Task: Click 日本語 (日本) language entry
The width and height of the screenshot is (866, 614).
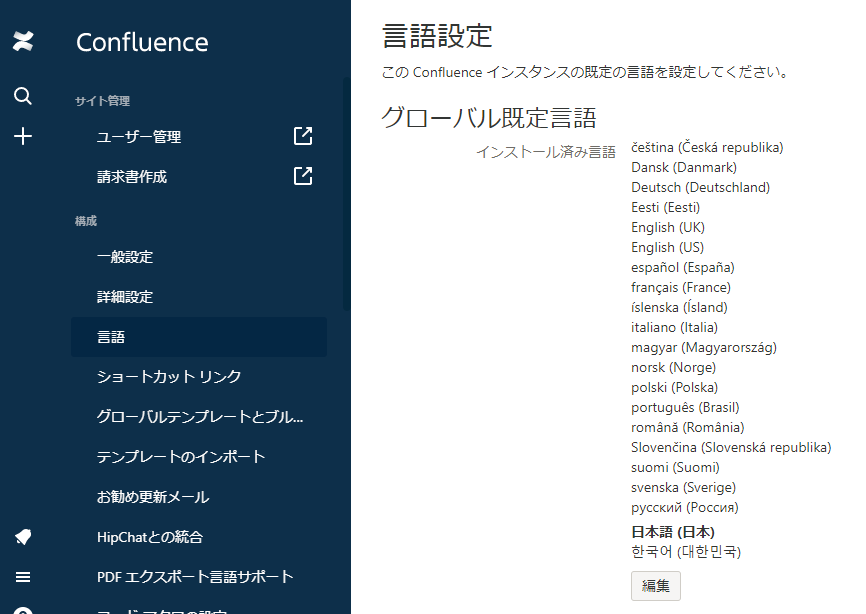Action: (673, 532)
